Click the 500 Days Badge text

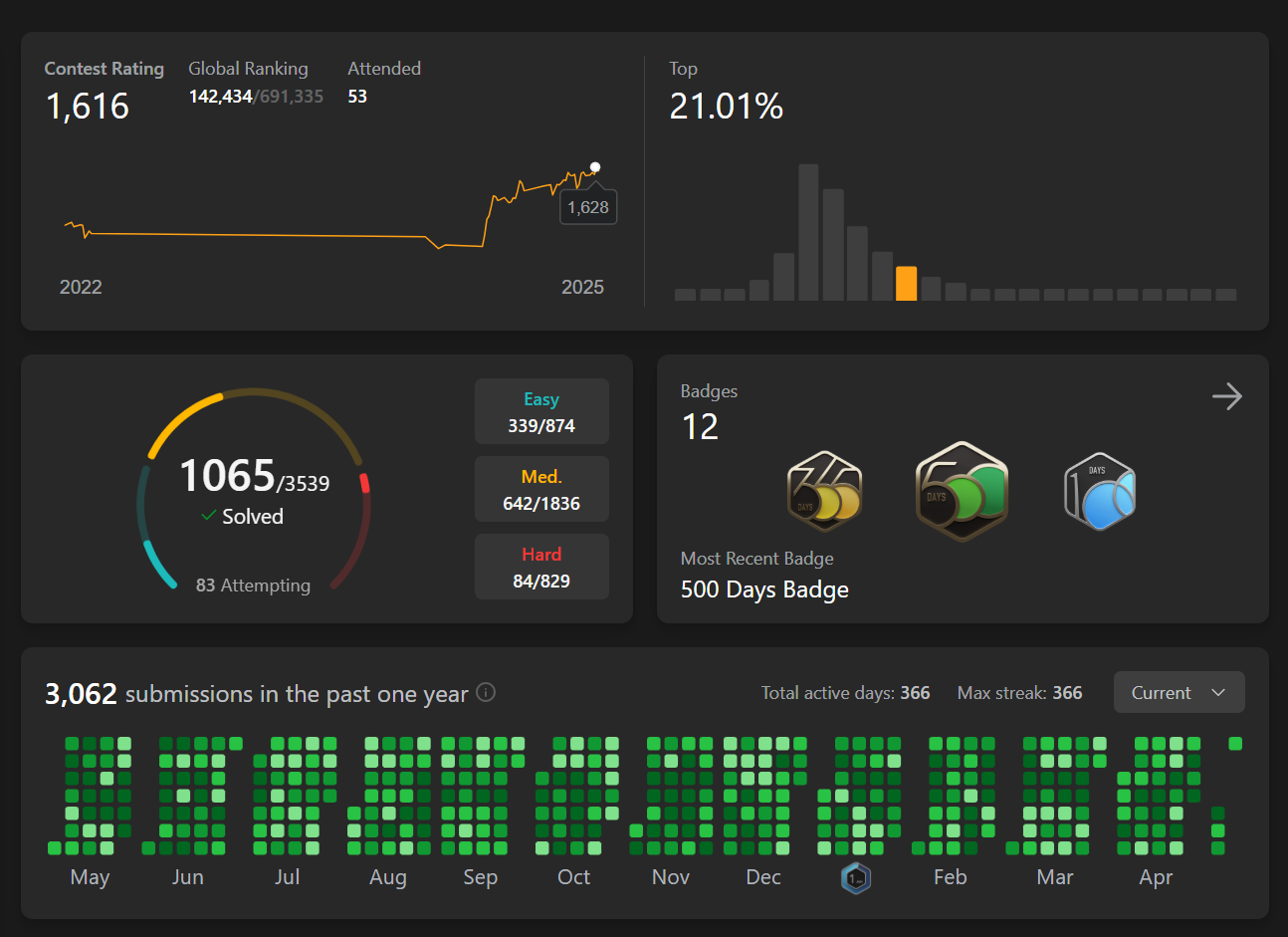(x=764, y=589)
